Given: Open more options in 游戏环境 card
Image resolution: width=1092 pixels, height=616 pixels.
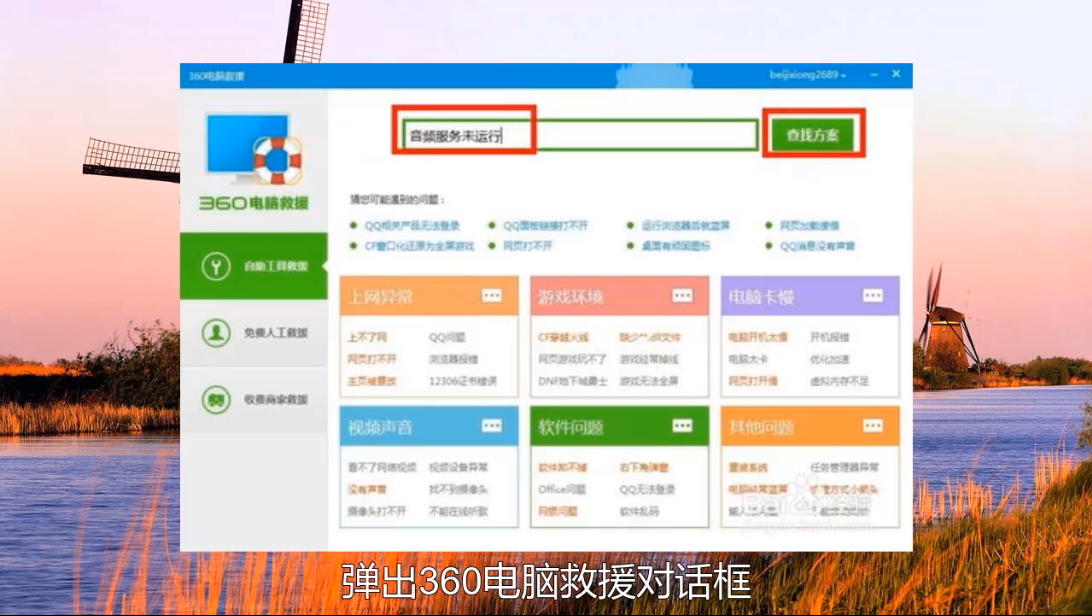Looking at the screenshot, I should coord(682,296).
